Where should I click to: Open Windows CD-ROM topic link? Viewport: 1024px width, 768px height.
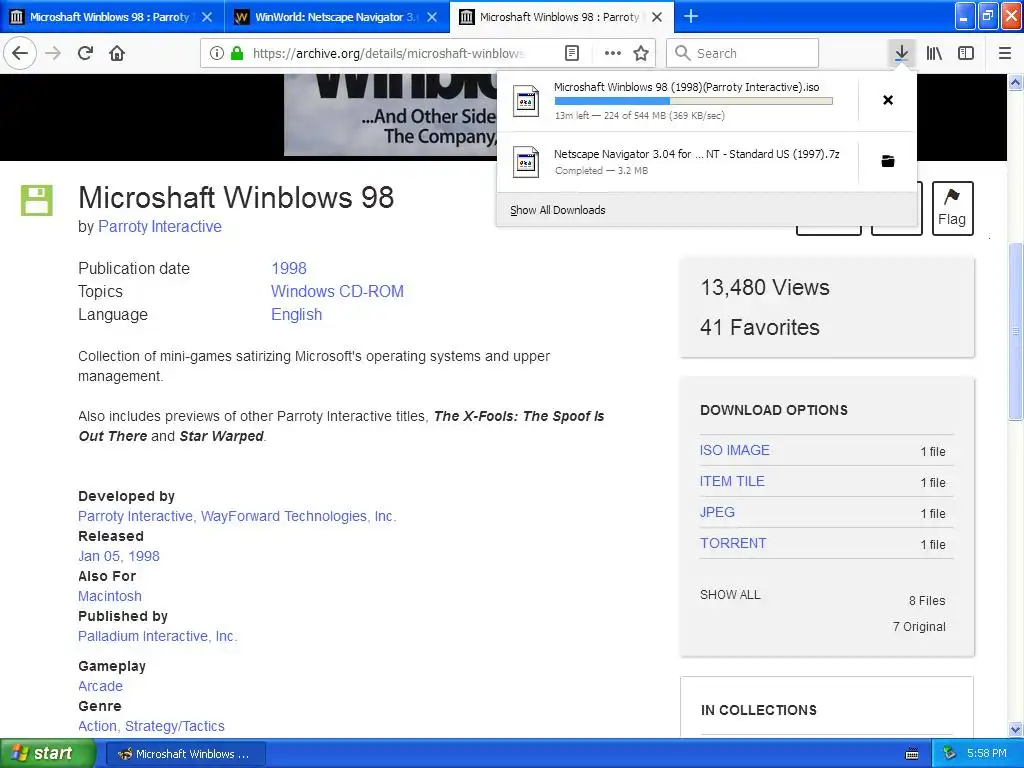(x=337, y=291)
